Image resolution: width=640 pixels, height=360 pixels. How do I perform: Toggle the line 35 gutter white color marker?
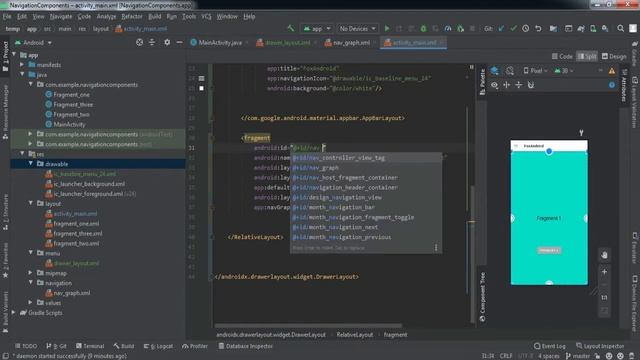[x=201, y=88]
